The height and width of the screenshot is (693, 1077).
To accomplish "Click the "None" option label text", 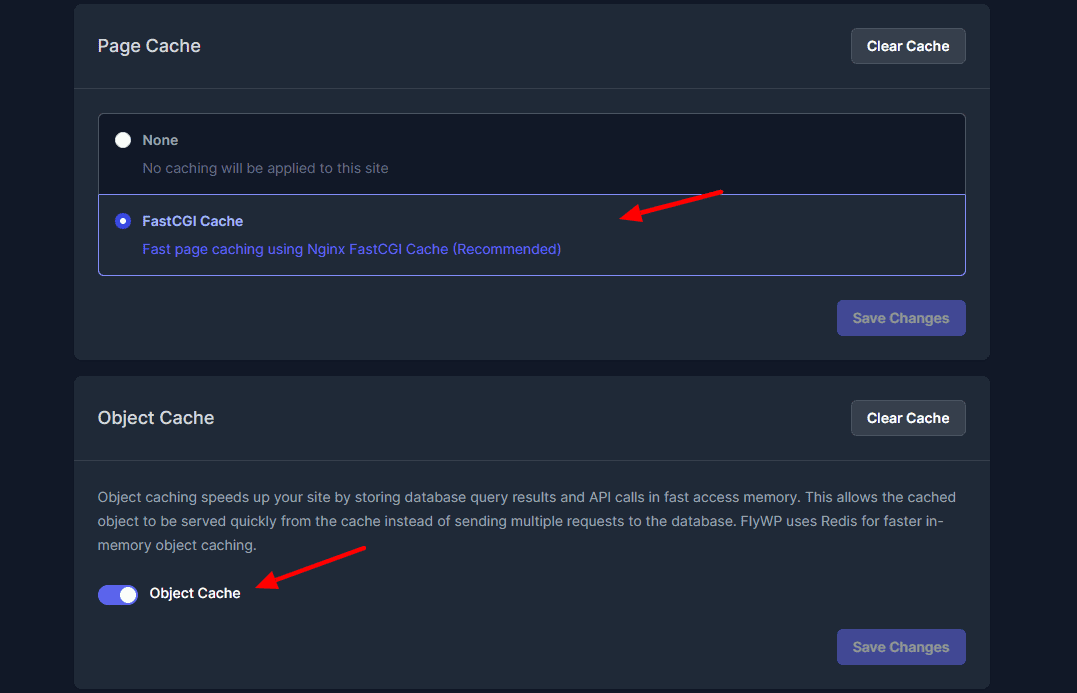I will 160,140.
